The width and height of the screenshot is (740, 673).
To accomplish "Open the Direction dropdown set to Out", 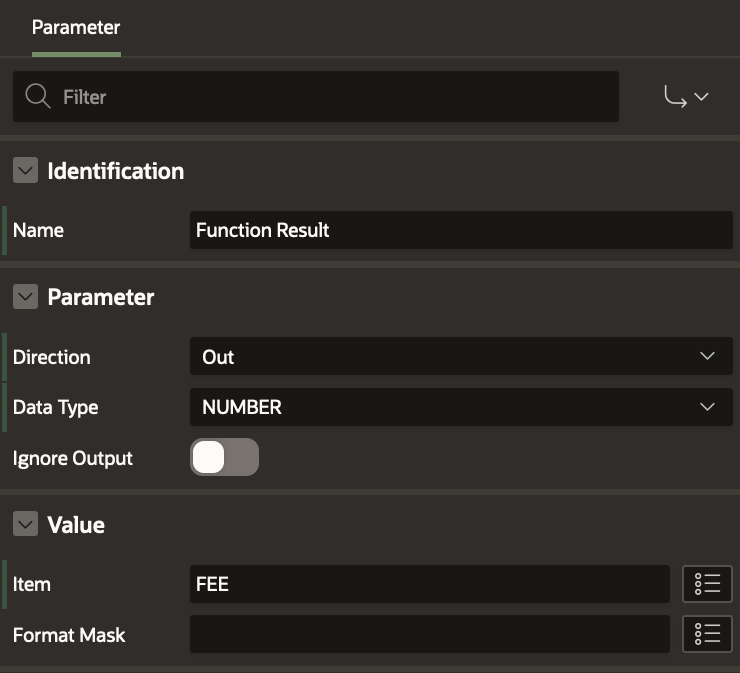I will [x=460, y=357].
